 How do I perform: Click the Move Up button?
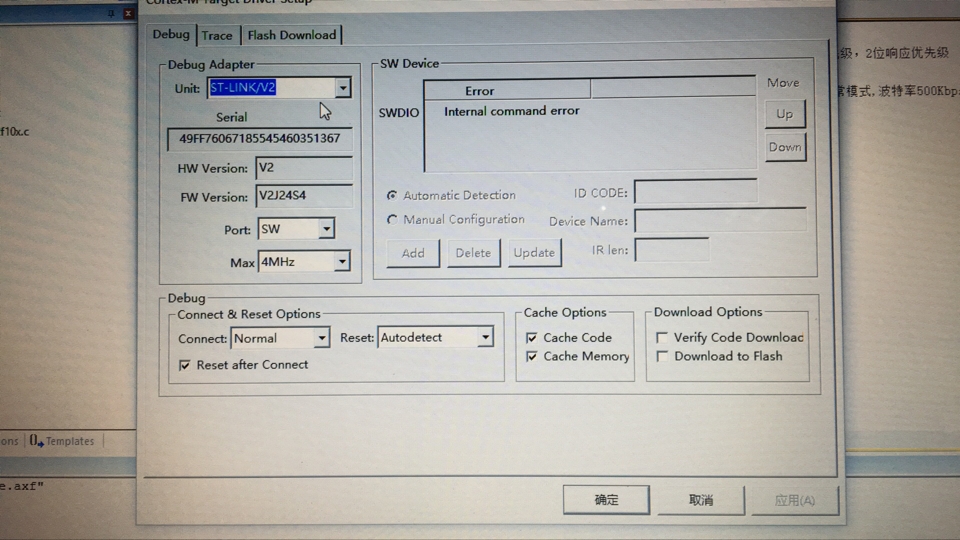[x=785, y=114]
